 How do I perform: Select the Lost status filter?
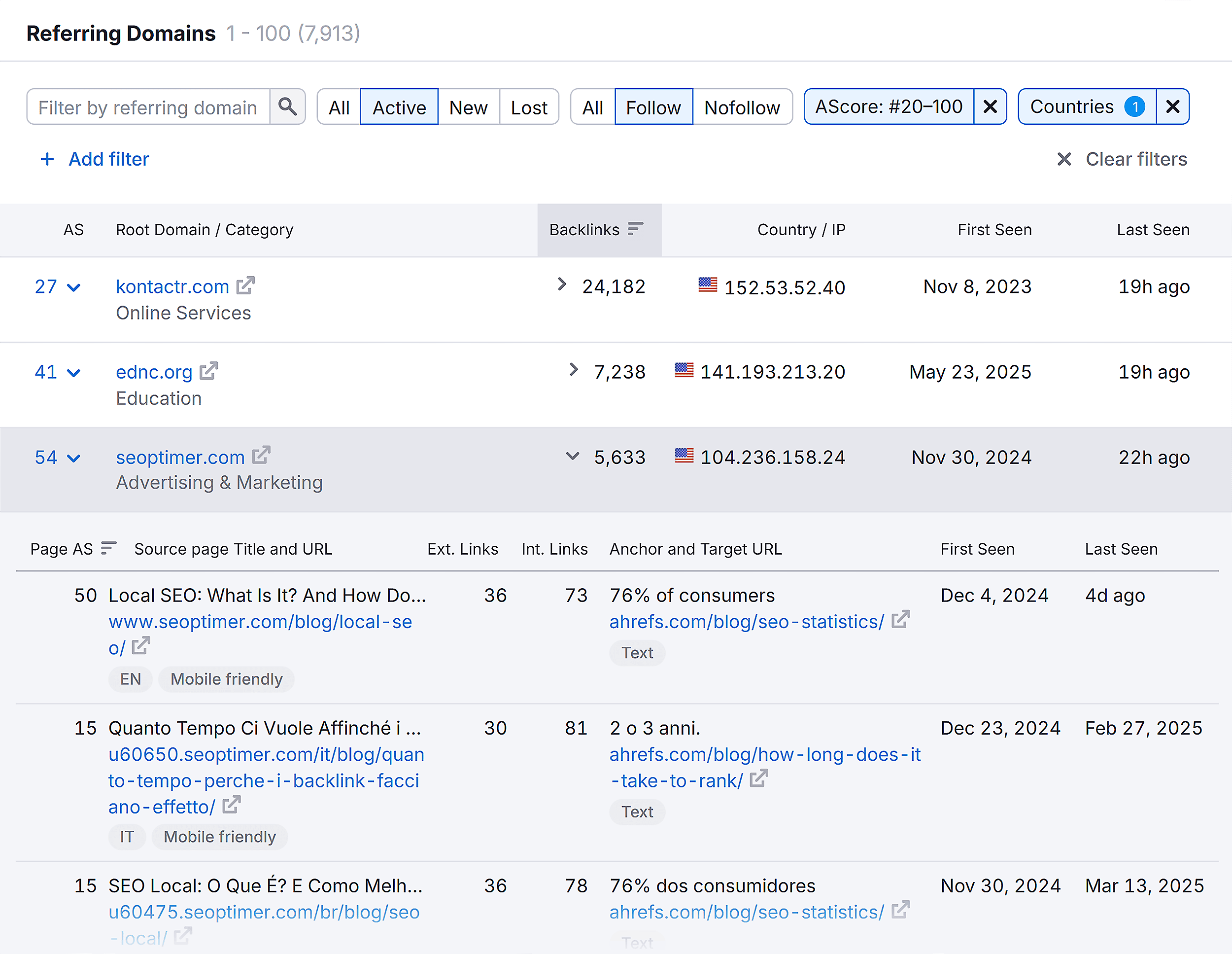pos(529,106)
